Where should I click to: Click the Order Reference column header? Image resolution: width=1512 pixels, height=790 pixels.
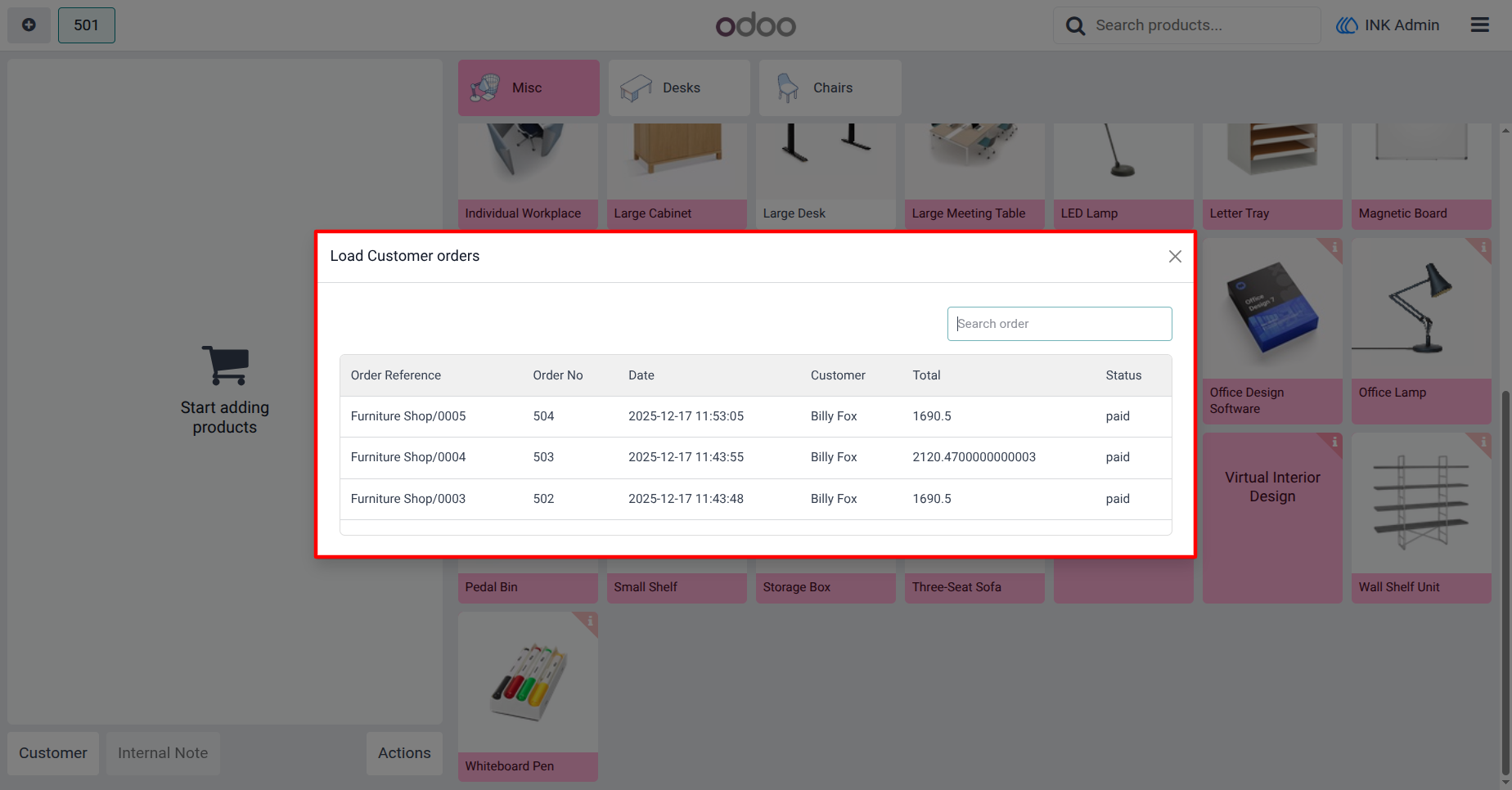click(396, 375)
